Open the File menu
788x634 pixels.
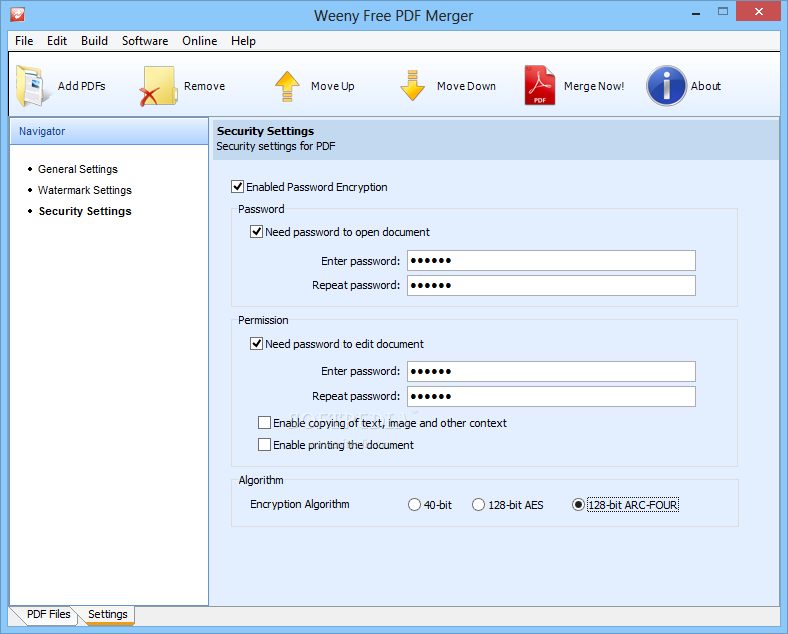[24, 41]
